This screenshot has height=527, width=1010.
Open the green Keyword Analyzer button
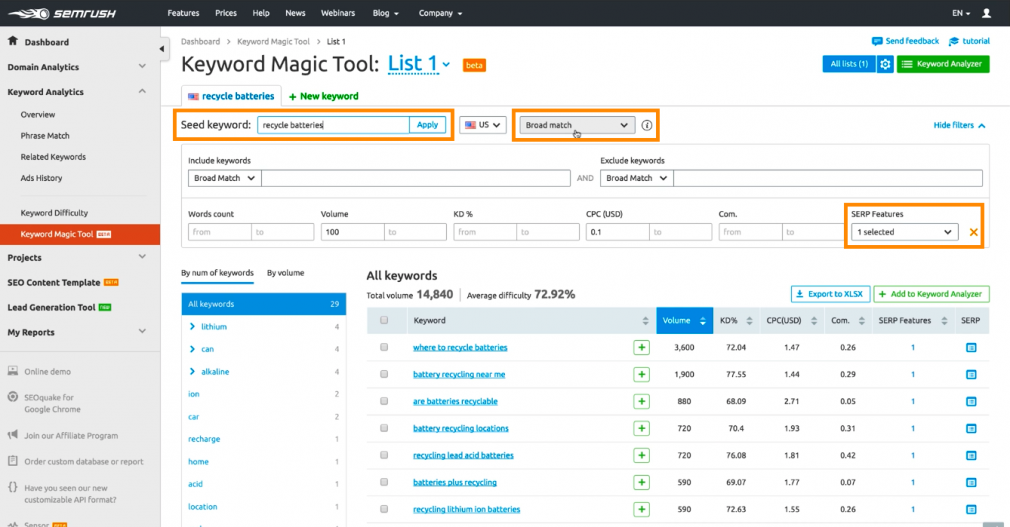(943, 64)
